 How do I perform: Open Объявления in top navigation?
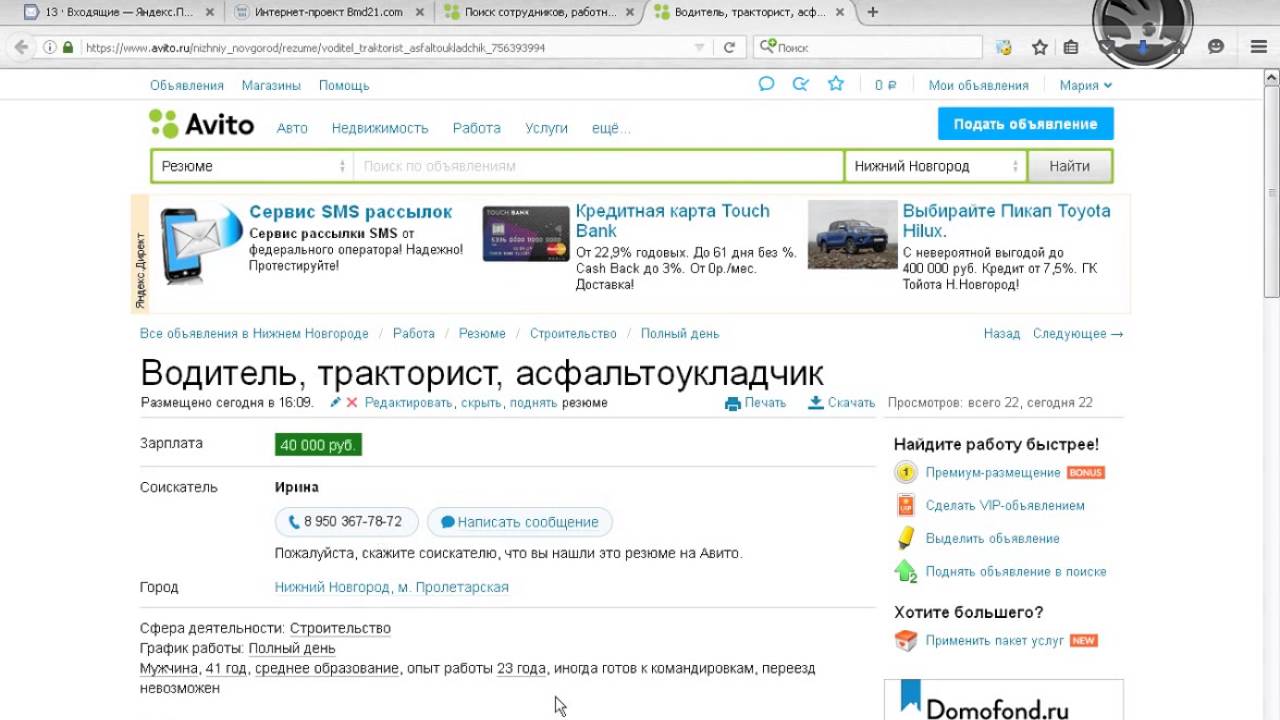tap(187, 85)
